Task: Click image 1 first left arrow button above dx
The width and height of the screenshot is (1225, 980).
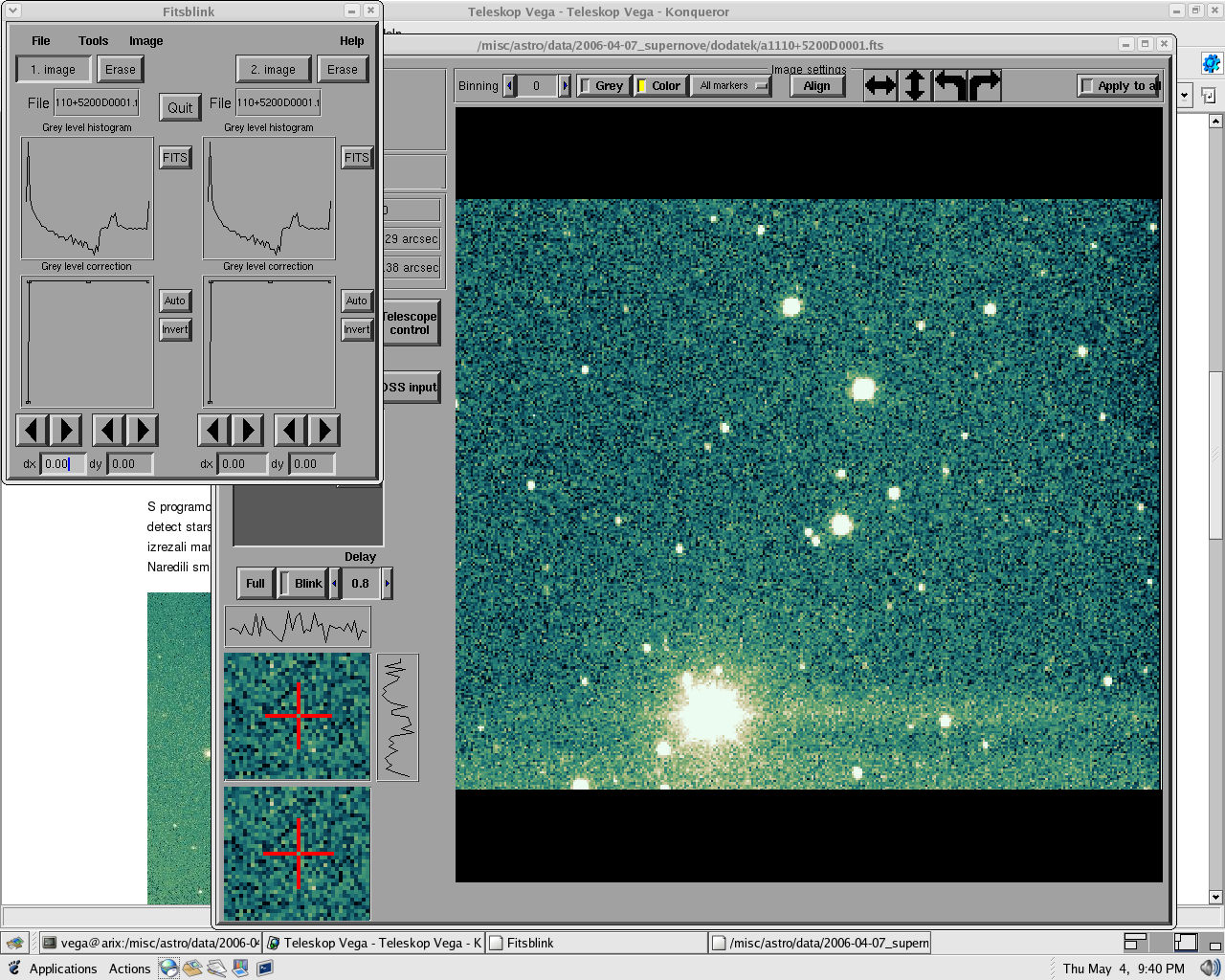Action: coord(33,431)
